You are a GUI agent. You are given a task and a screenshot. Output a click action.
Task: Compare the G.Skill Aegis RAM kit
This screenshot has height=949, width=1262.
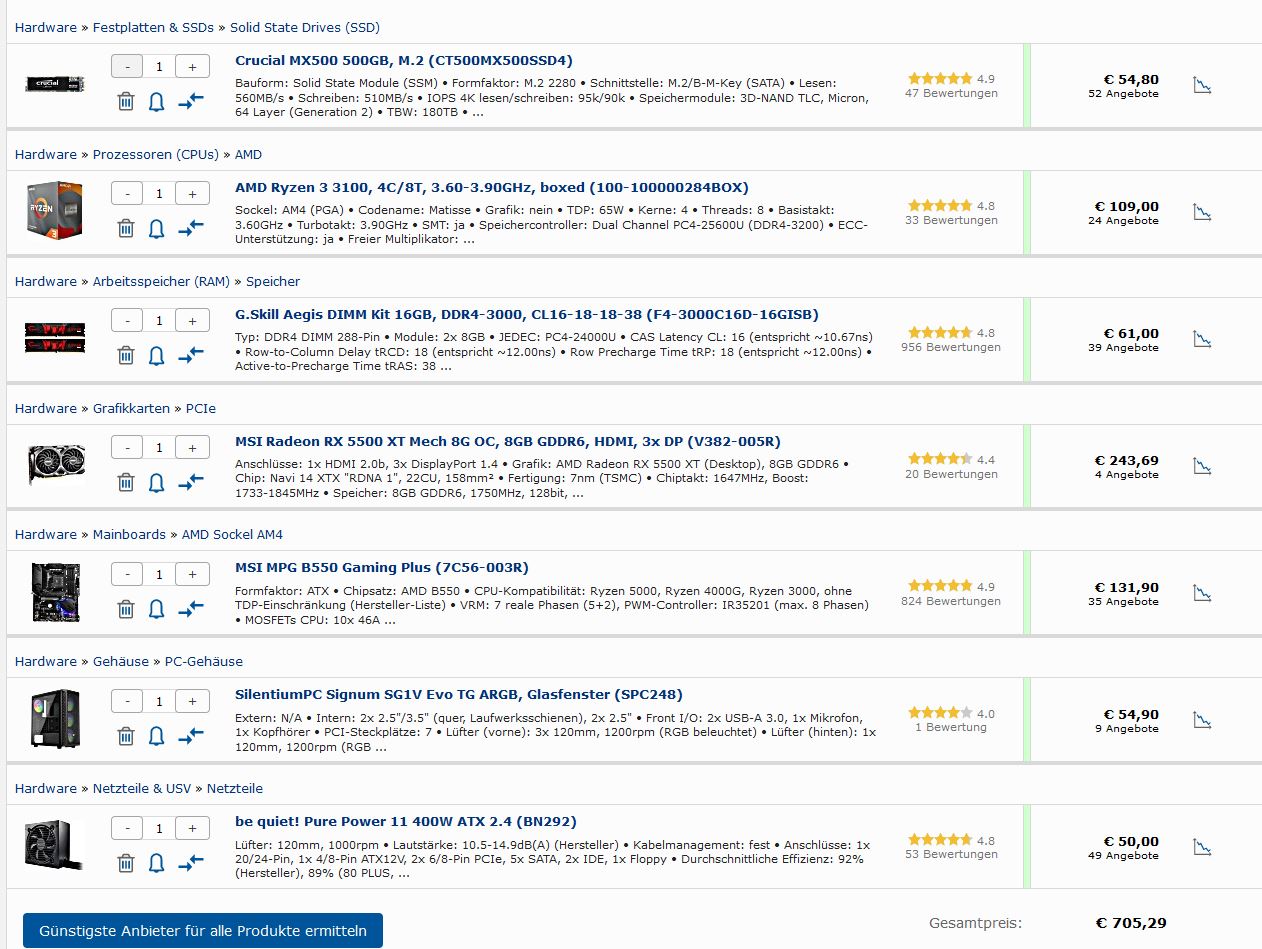point(190,355)
